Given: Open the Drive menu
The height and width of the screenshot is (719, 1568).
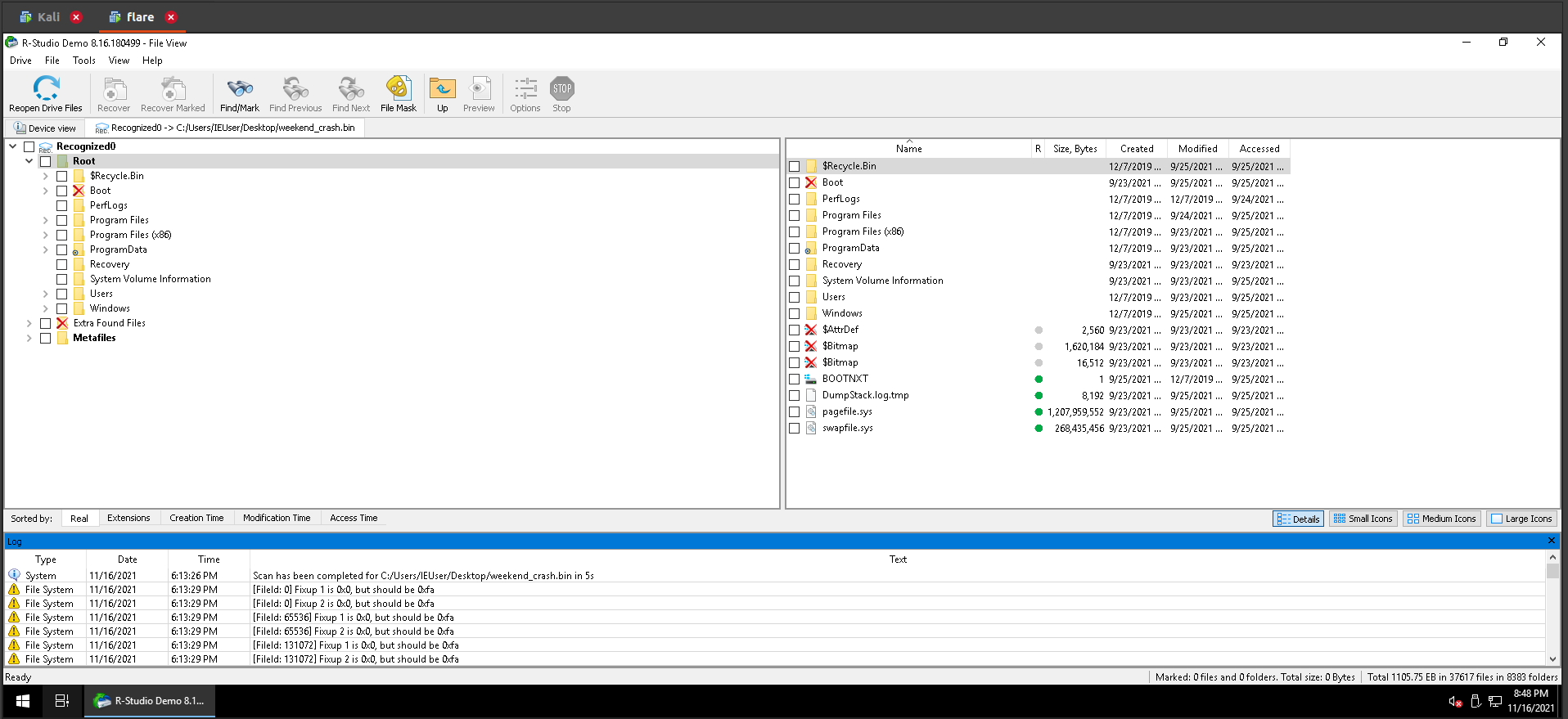Looking at the screenshot, I should (x=20, y=61).
